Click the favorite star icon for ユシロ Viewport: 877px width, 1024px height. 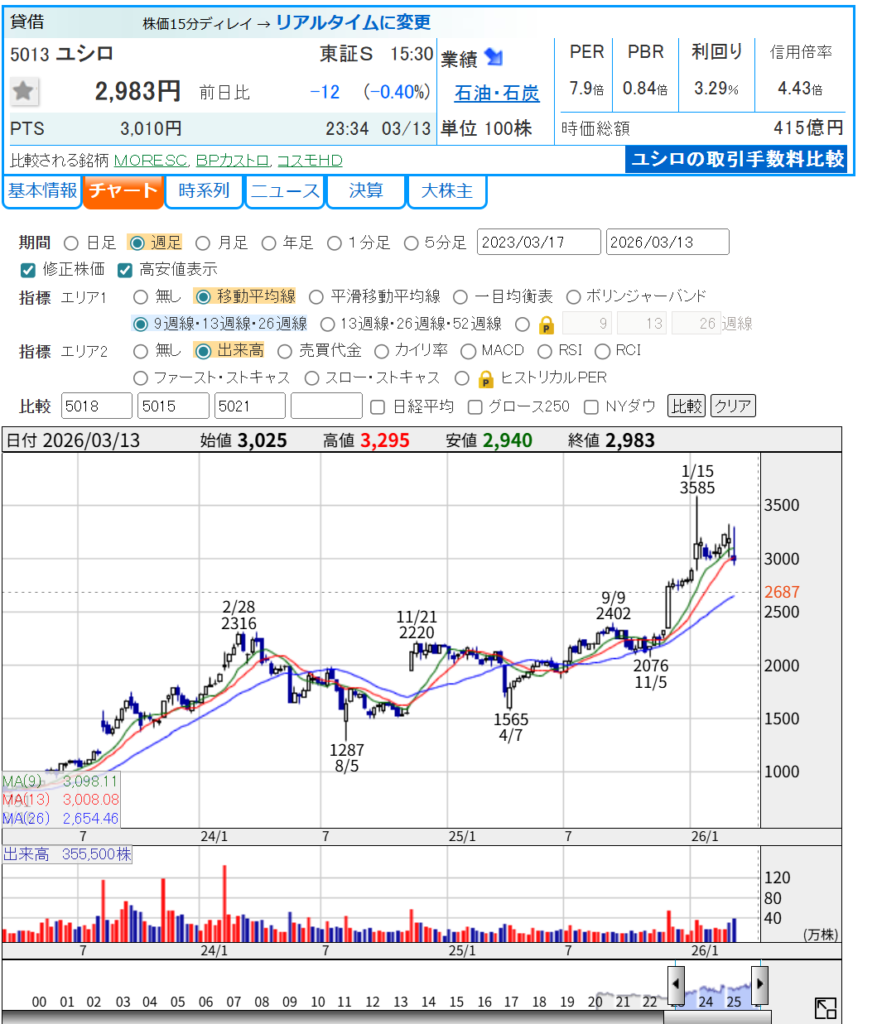click(x=24, y=92)
